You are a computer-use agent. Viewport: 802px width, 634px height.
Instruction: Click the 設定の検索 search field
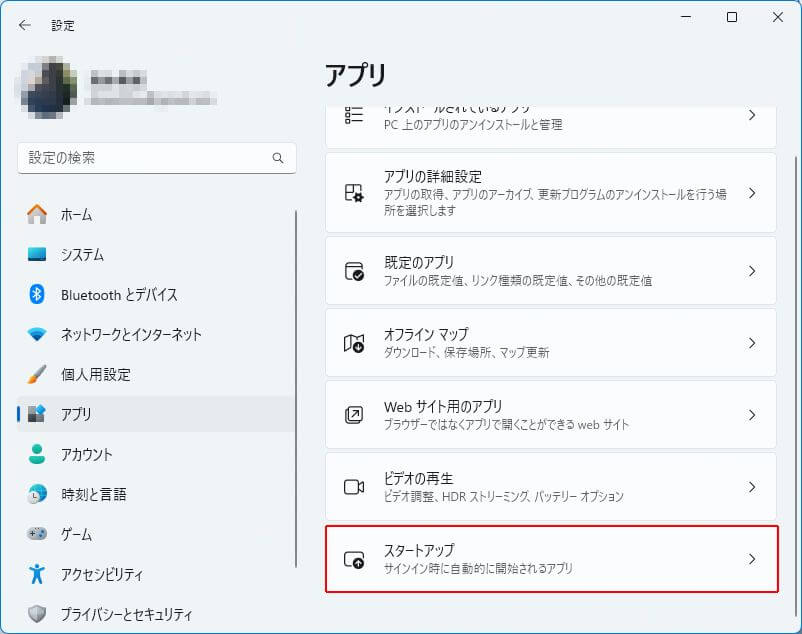[x=145, y=158]
